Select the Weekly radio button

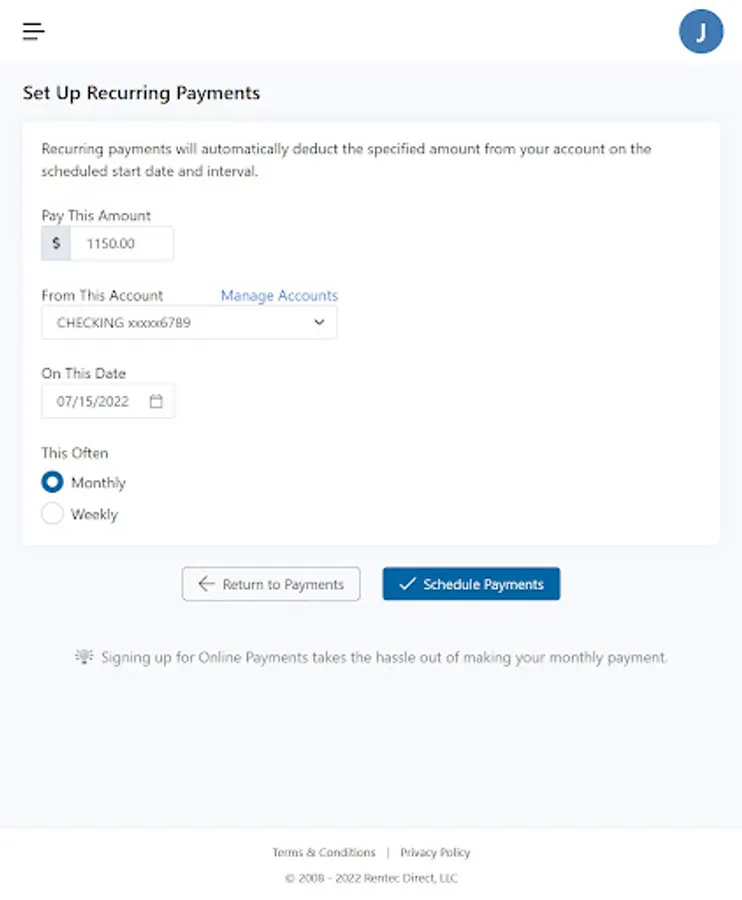tap(52, 514)
